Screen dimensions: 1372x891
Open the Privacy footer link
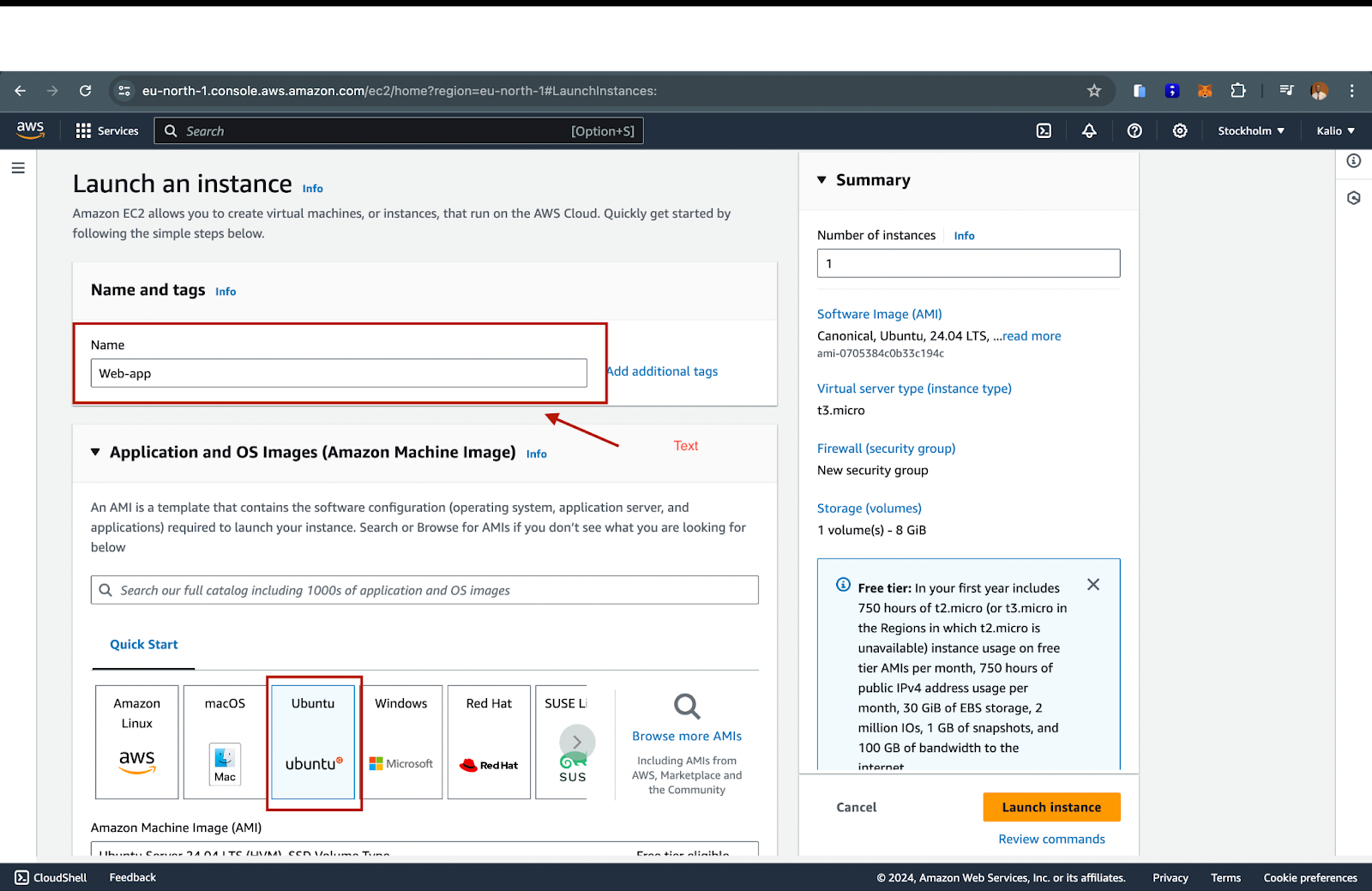(1170, 878)
